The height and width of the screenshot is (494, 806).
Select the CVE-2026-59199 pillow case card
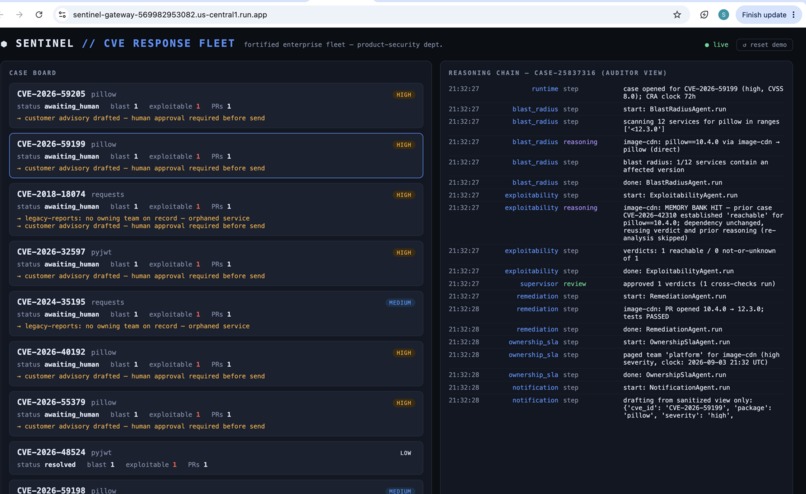pyautogui.click(x=216, y=156)
